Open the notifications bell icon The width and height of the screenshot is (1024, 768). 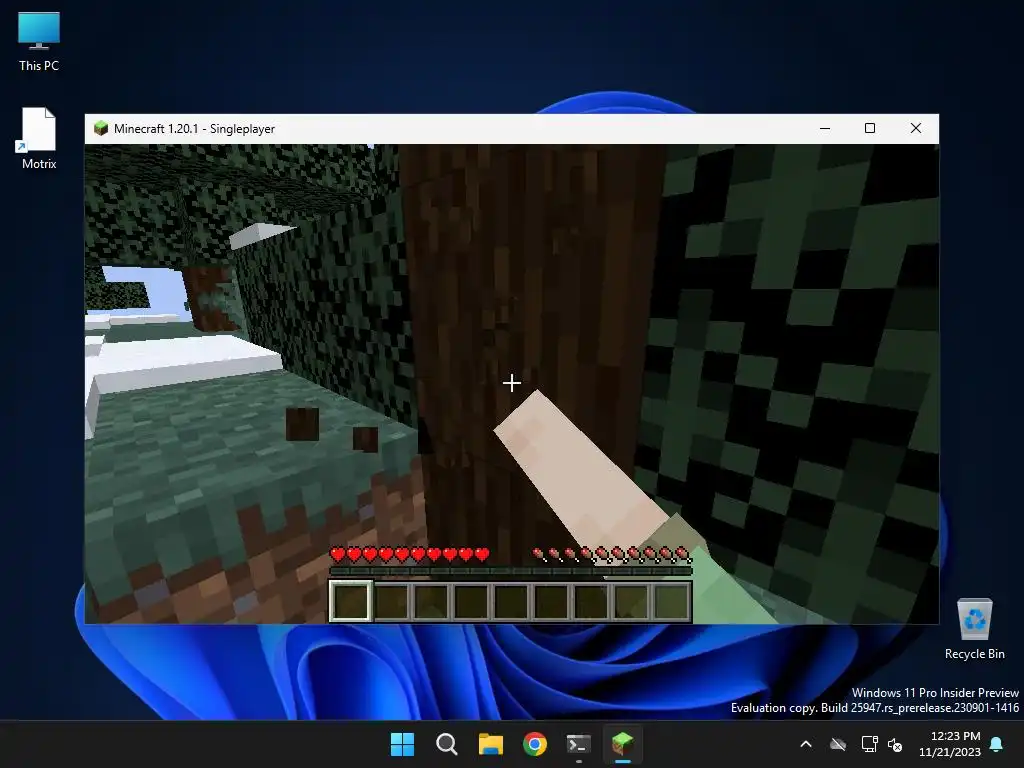pos(997,744)
